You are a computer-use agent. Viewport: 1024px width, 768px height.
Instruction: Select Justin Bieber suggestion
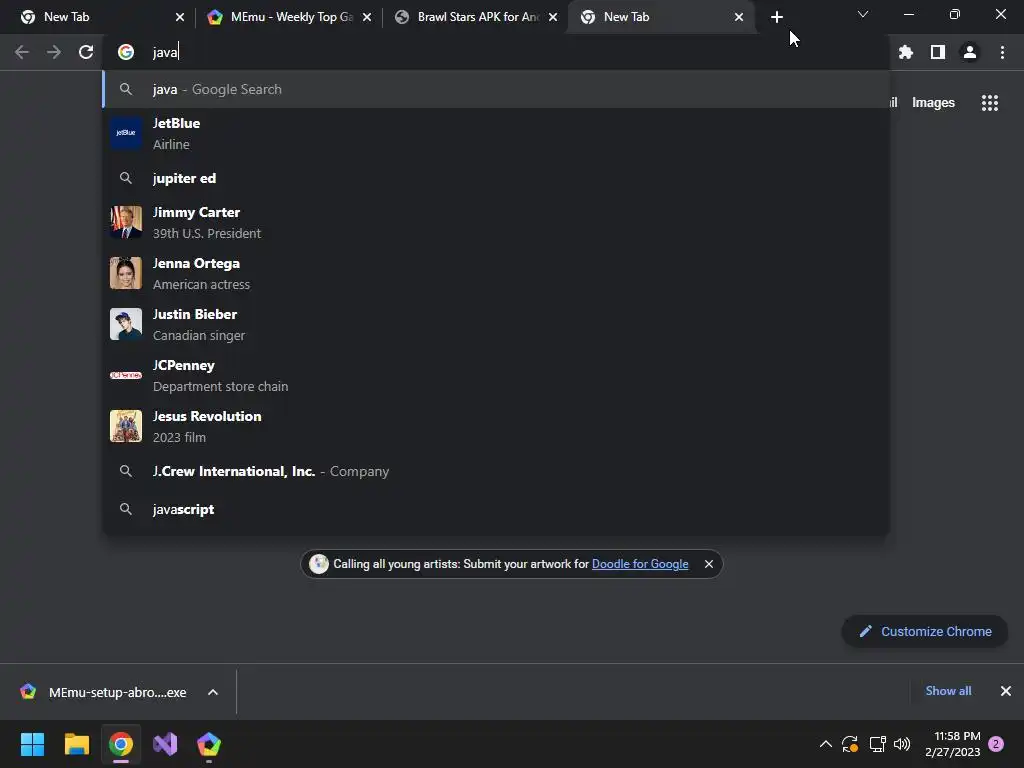click(496, 325)
